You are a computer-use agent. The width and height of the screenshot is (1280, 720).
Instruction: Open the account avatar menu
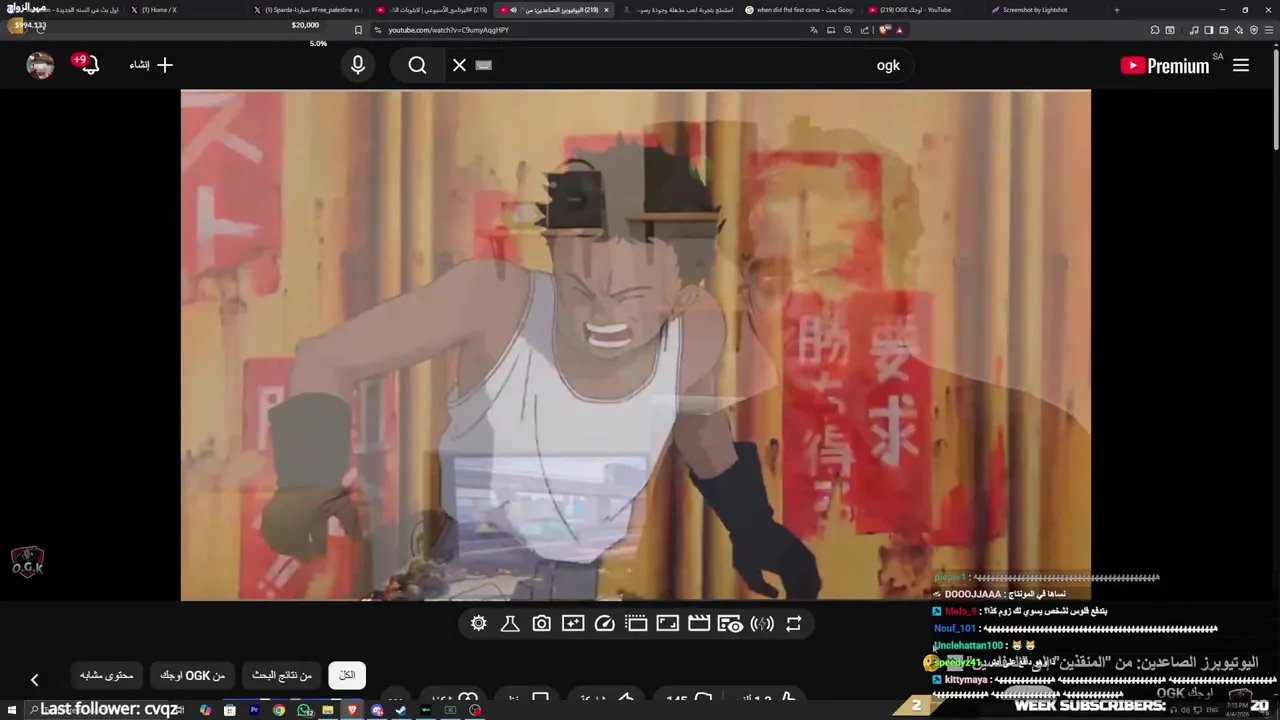click(x=40, y=65)
